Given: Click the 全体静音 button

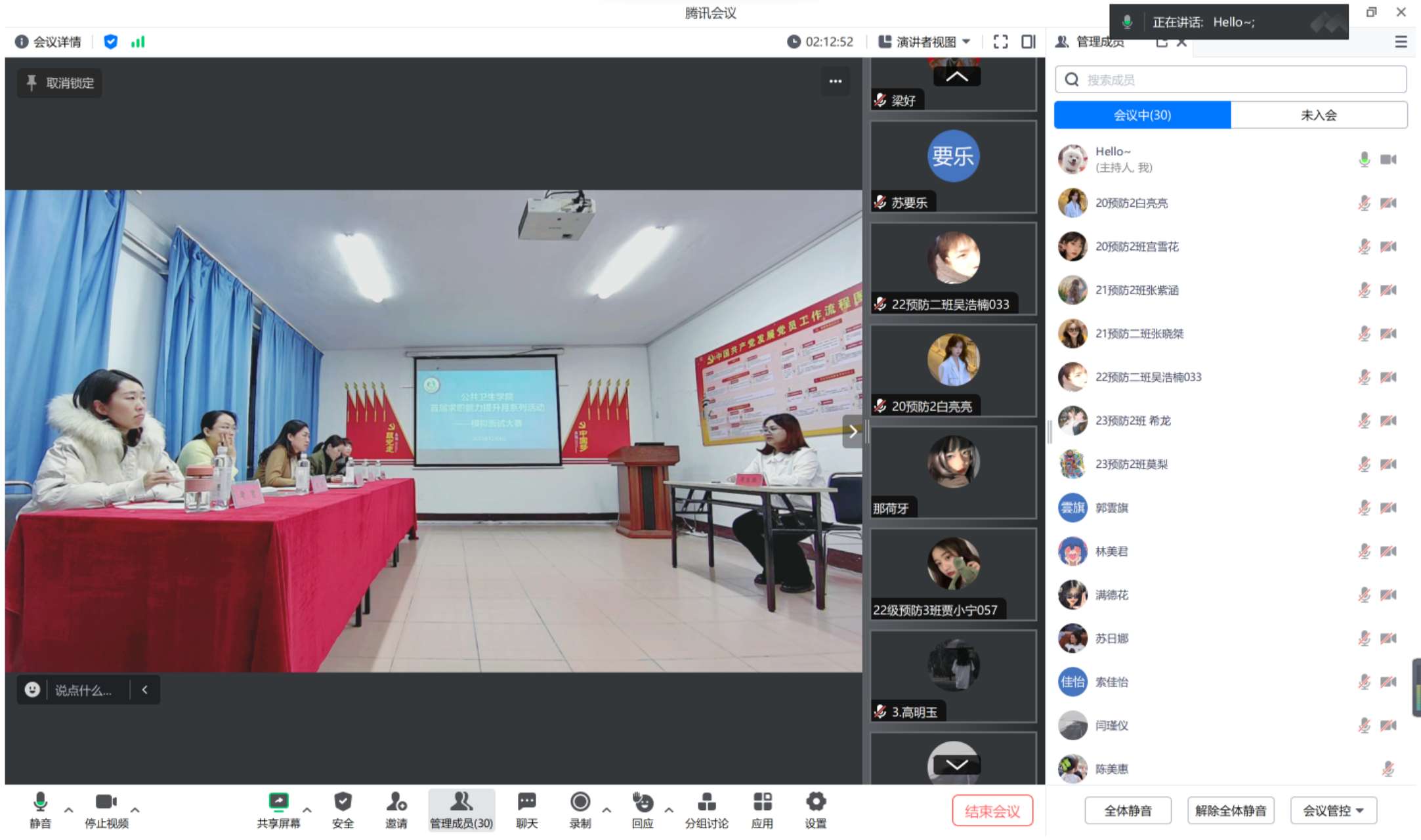Looking at the screenshot, I should coord(1128,810).
